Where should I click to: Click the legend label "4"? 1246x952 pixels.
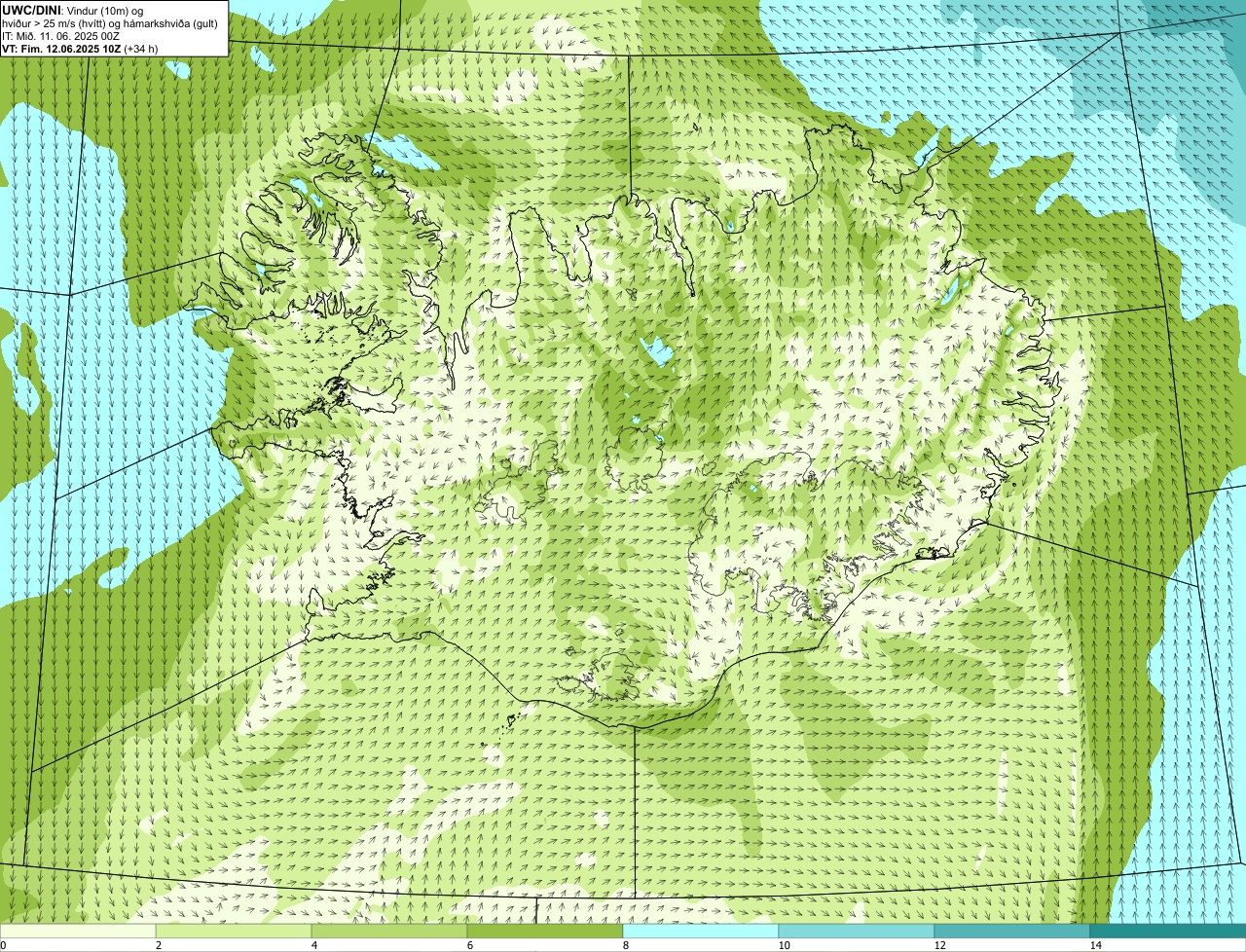(x=313, y=945)
